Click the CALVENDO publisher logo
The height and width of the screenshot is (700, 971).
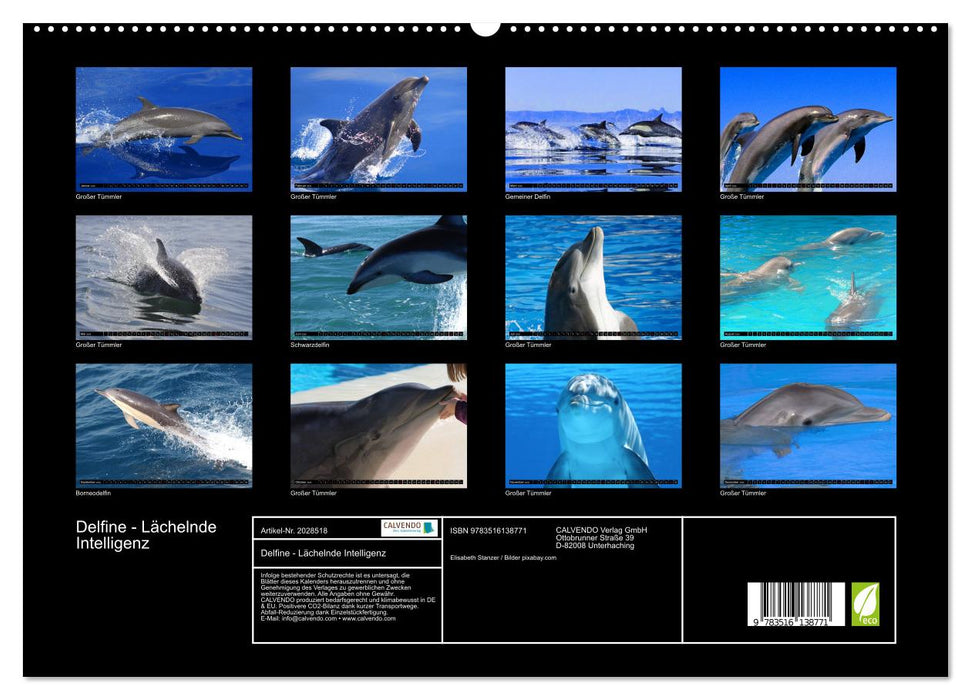(403, 527)
